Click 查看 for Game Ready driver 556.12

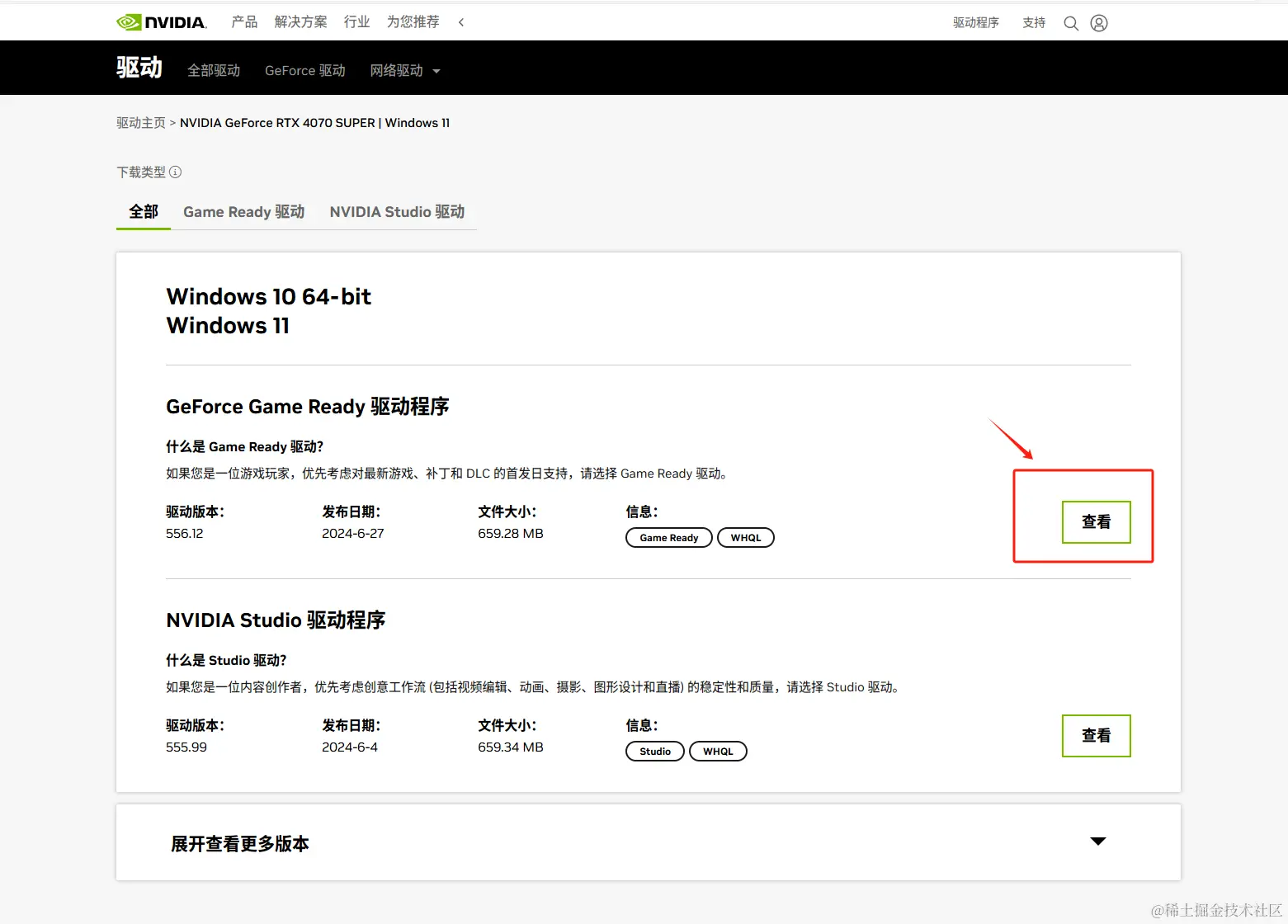1096,522
